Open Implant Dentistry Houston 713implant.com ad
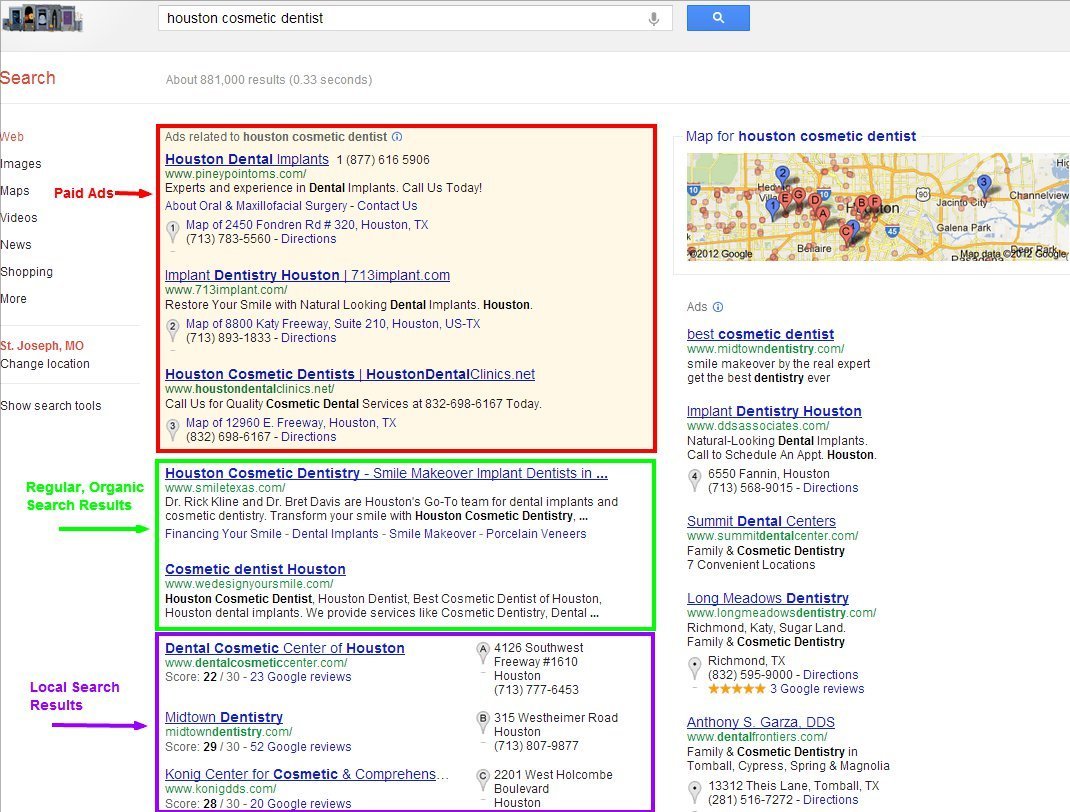 [x=307, y=275]
